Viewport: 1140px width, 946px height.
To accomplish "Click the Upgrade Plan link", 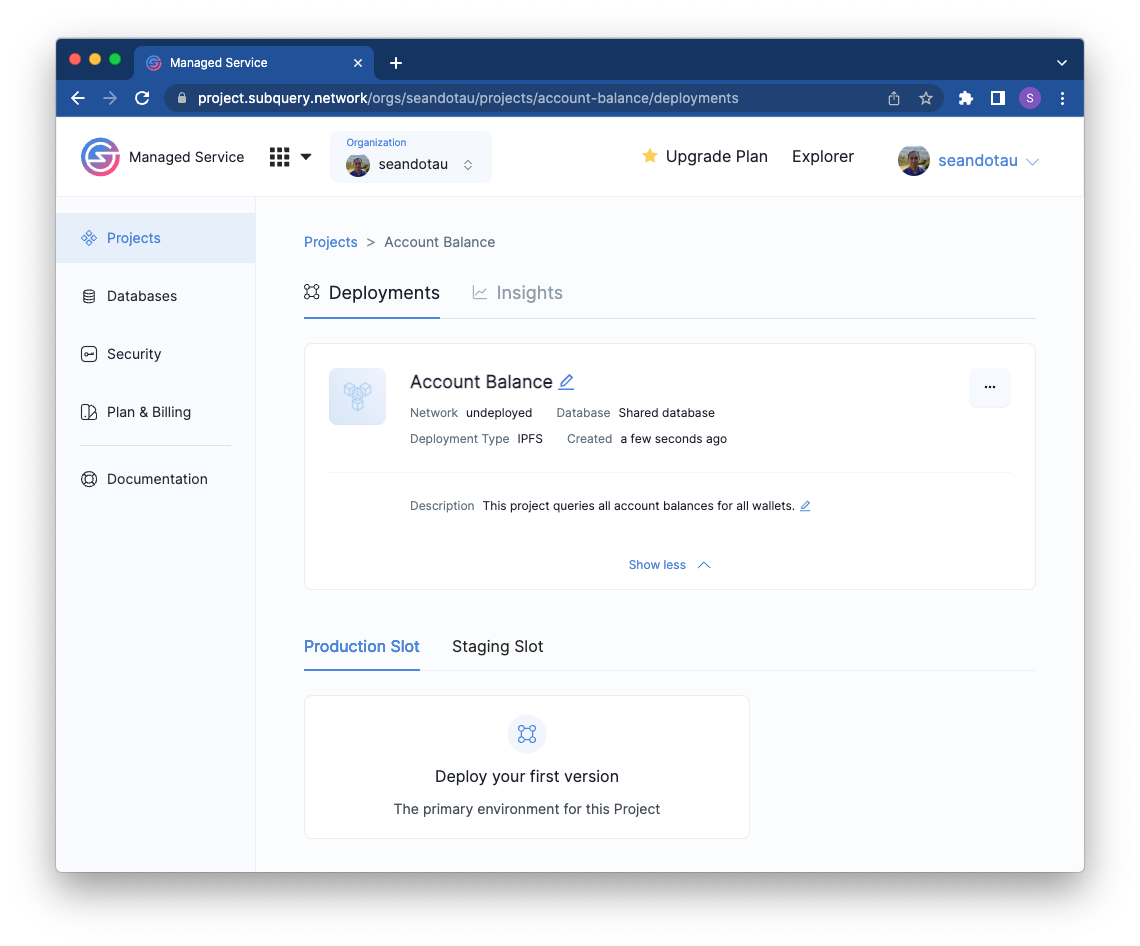I will tap(705, 157).
